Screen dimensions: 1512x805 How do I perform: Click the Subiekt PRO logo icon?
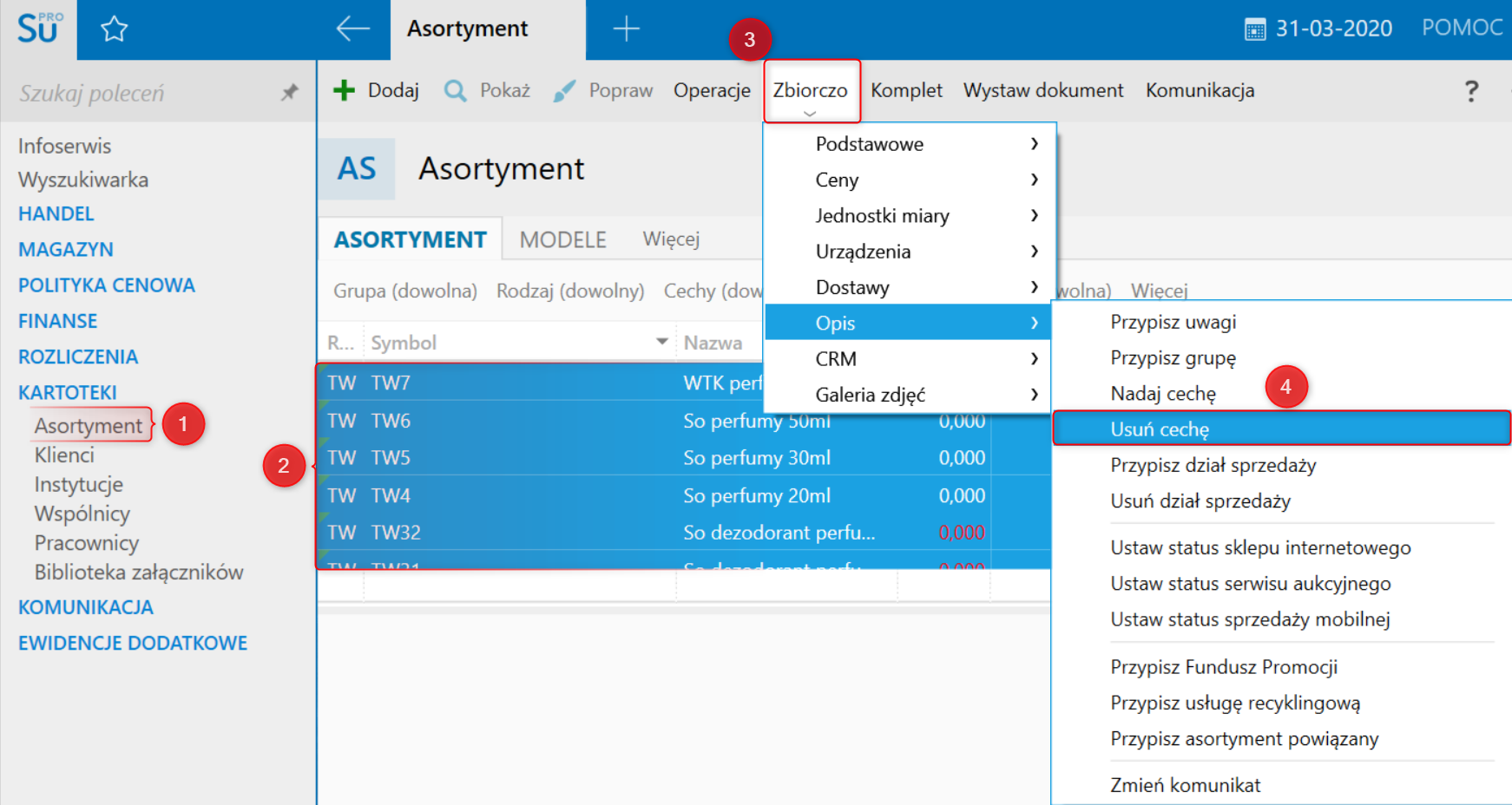coord(39,29)
